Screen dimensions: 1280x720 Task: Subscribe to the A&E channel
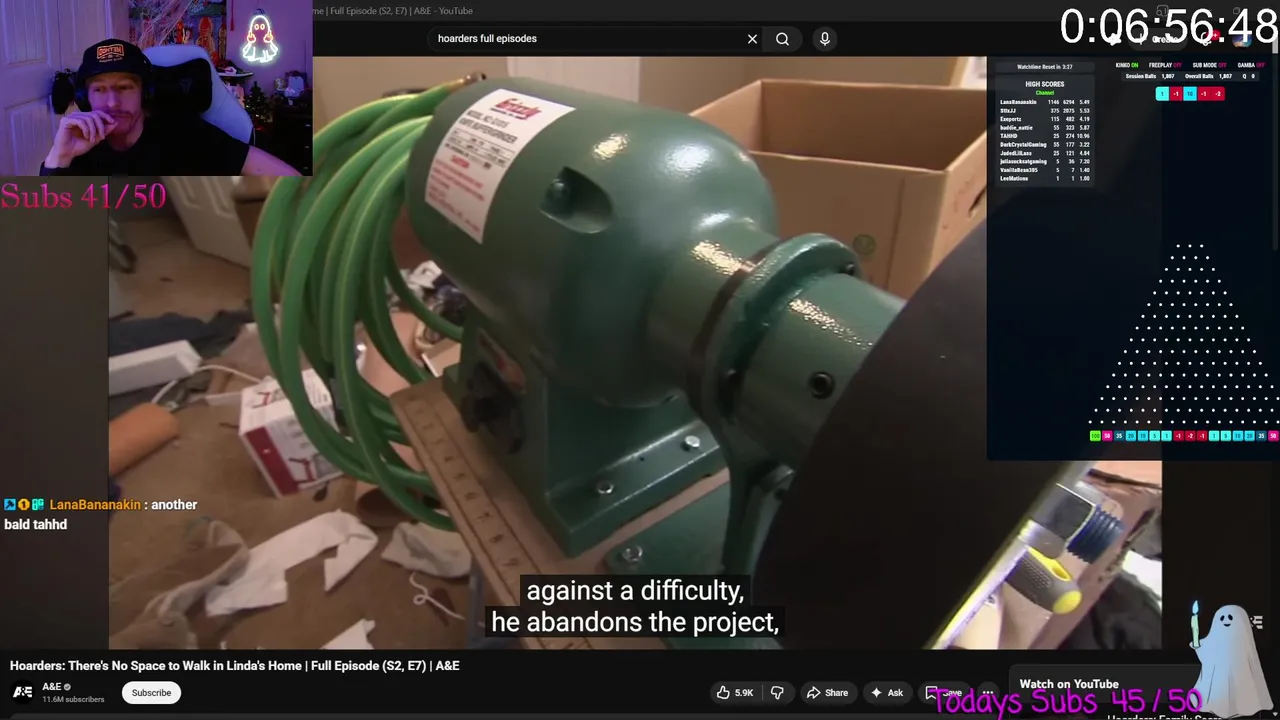(151, 693)
